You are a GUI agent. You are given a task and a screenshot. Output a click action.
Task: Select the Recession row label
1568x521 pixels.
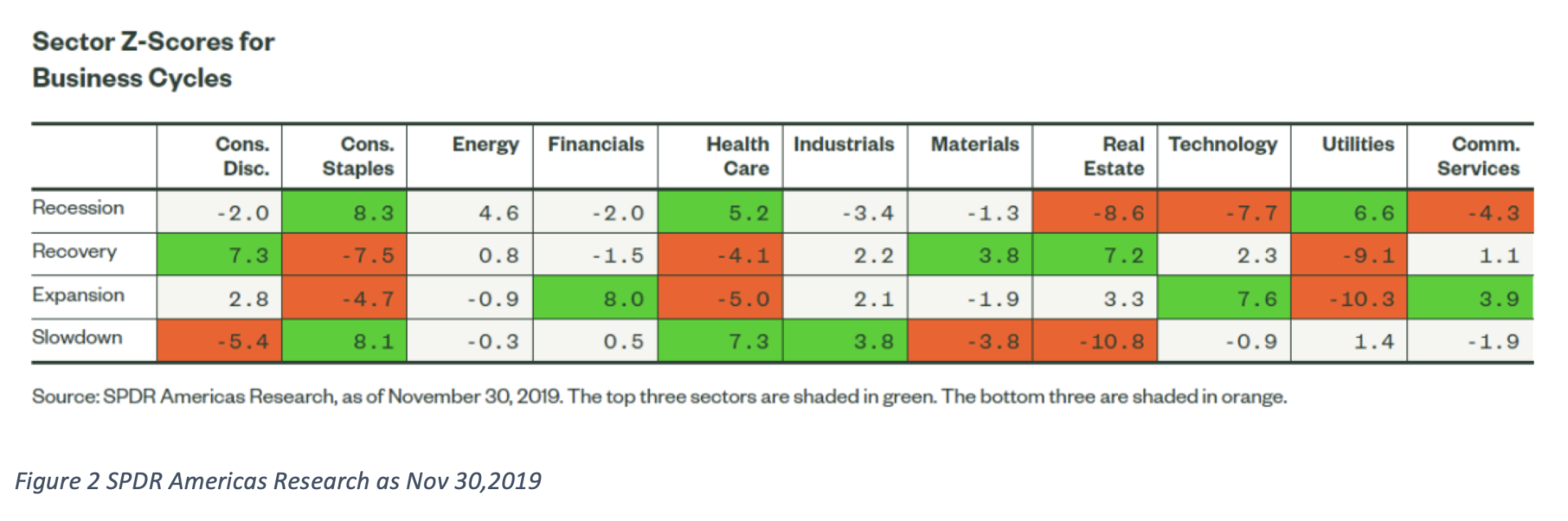point(78,208)
